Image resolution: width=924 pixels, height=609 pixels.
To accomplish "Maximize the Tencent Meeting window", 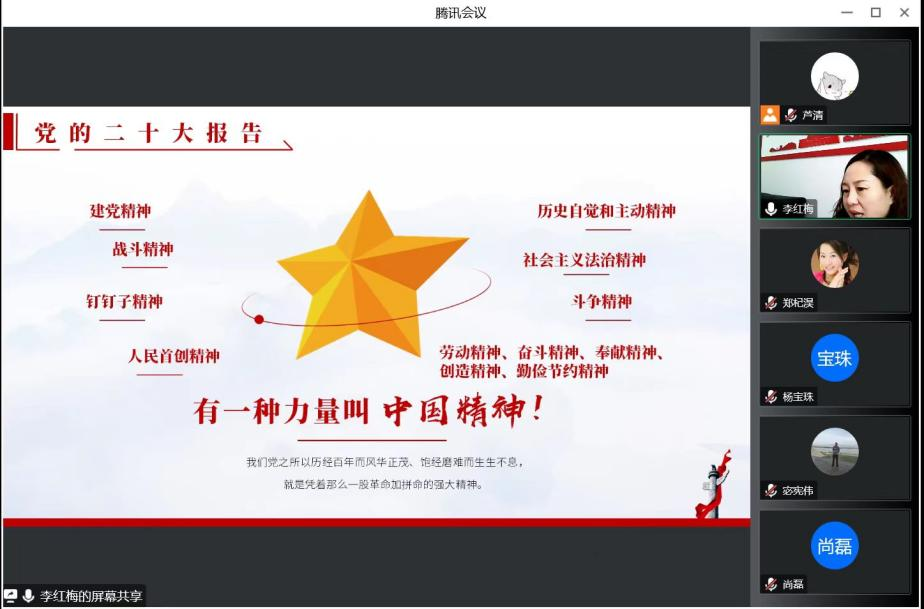I will coord(876,13).
